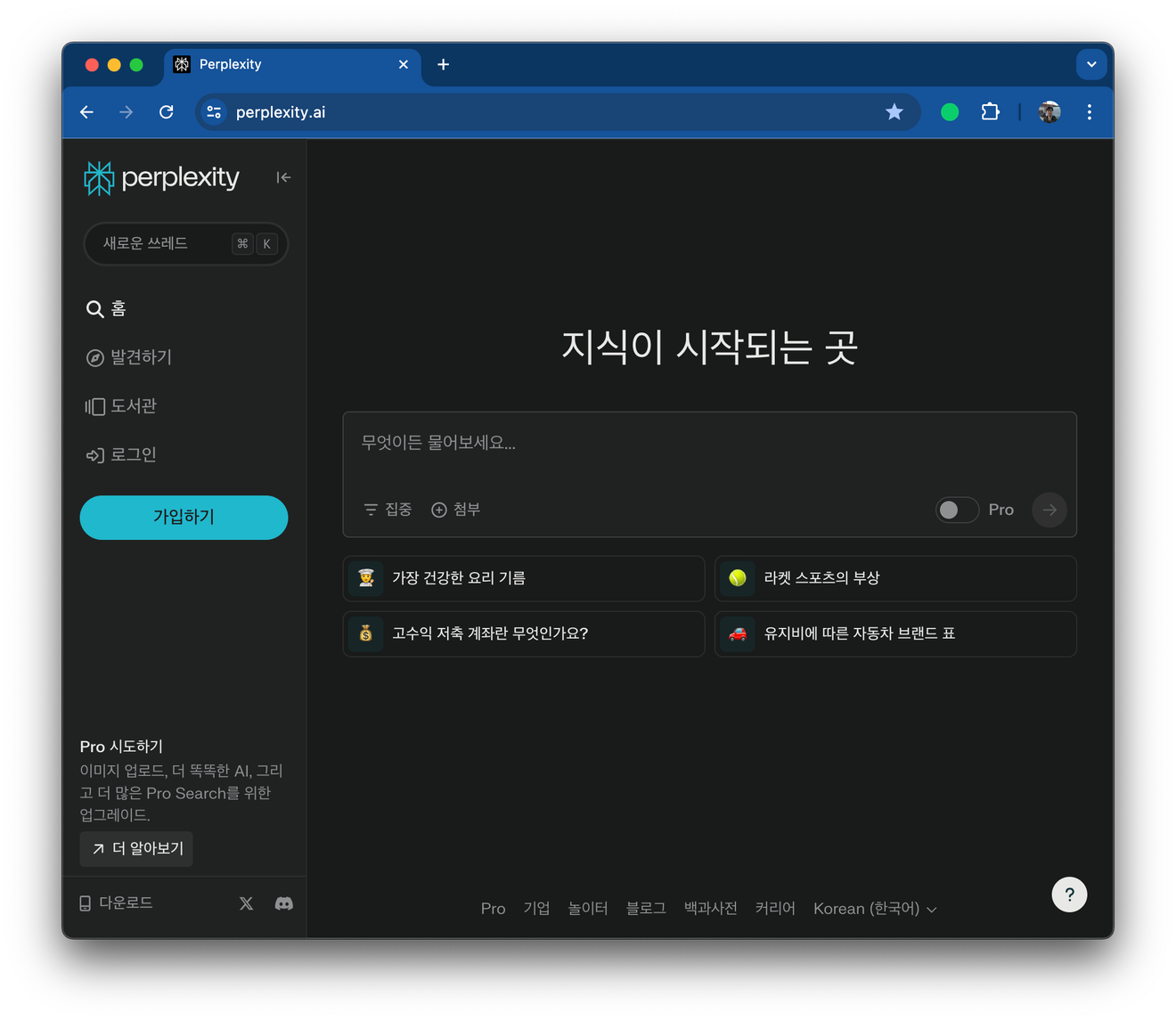The width and height of the screenshot is (1176, 1021).
Task: Click the chef emoji on cooking oil card
Action: (x=366, y=578)
